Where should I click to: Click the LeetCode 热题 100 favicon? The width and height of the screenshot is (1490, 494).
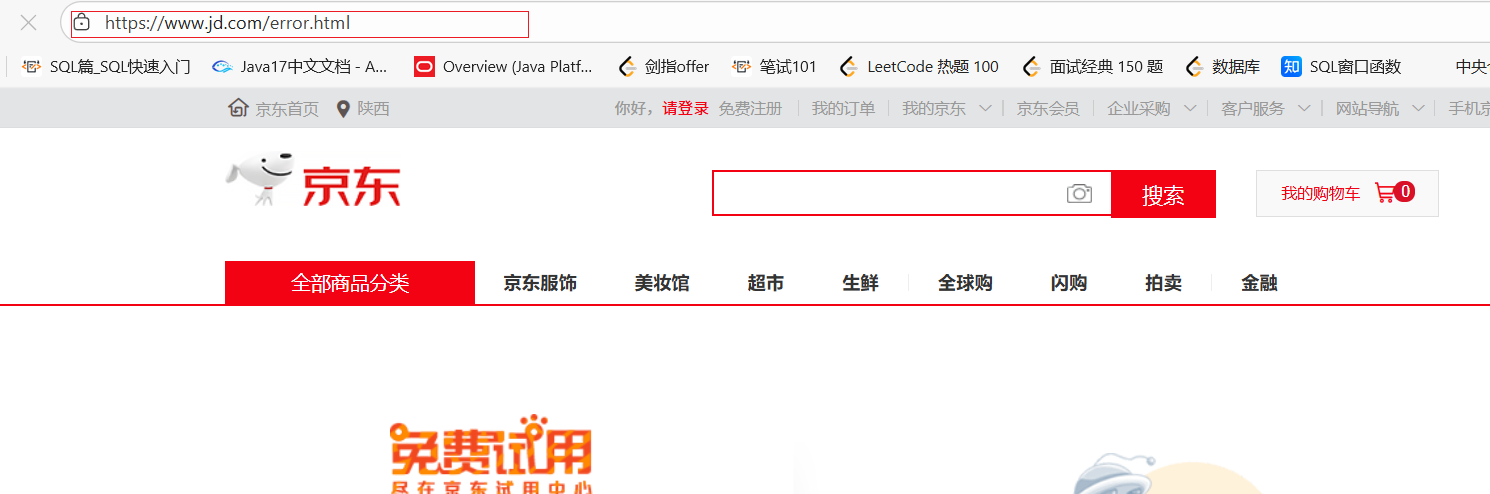coord(848,67)
